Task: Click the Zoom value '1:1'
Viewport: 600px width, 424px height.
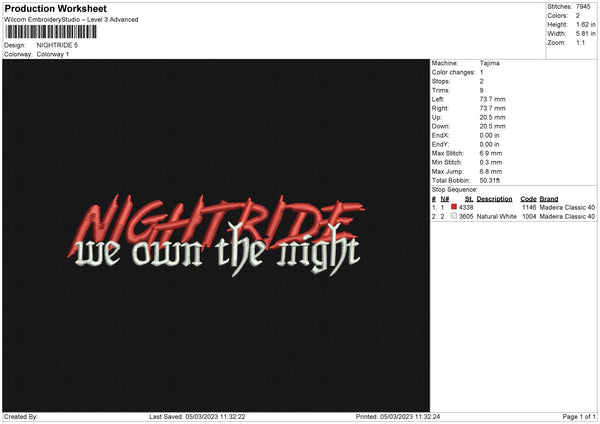Action: pyautogui.click(x=580, y=42)
